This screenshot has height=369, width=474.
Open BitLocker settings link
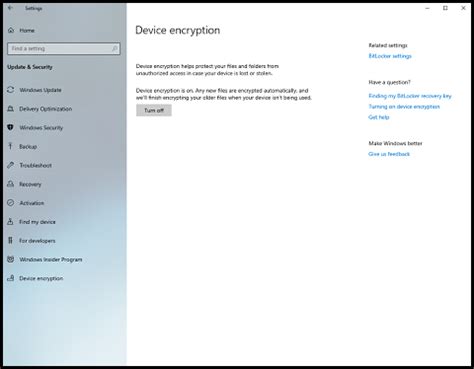click(x=390, y=56)
